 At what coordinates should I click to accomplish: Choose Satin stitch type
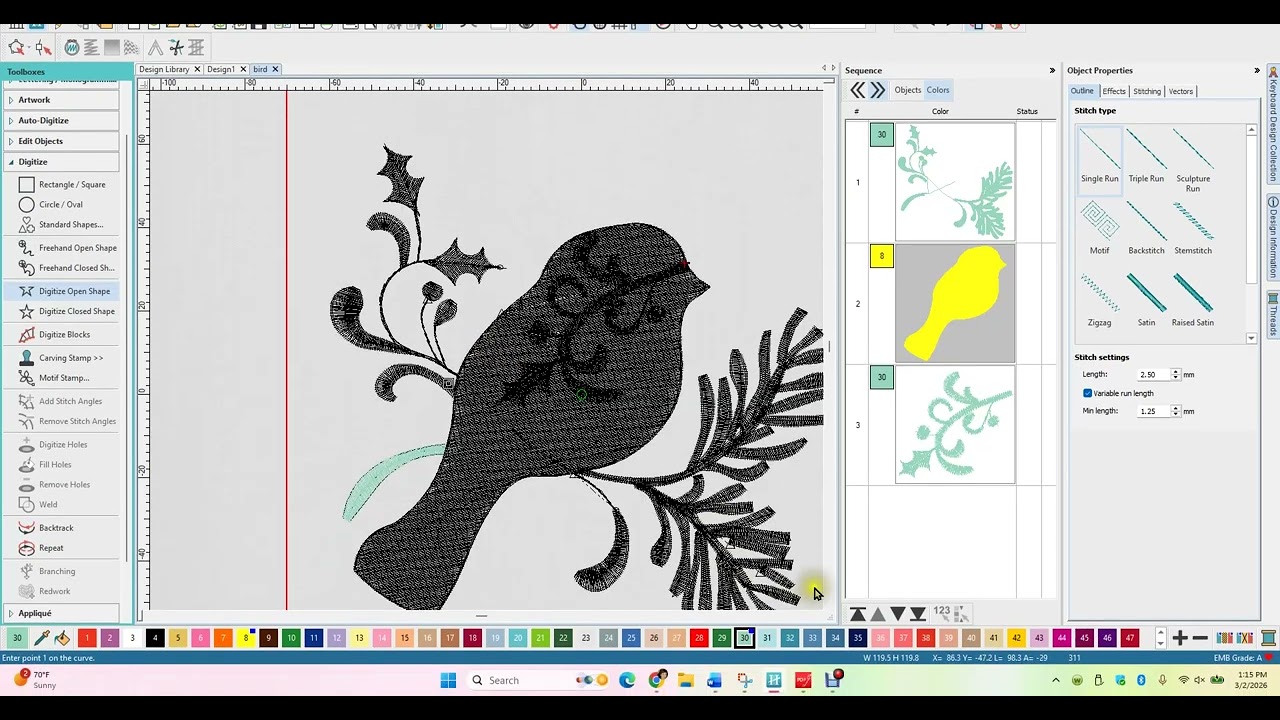point(1146,300)
